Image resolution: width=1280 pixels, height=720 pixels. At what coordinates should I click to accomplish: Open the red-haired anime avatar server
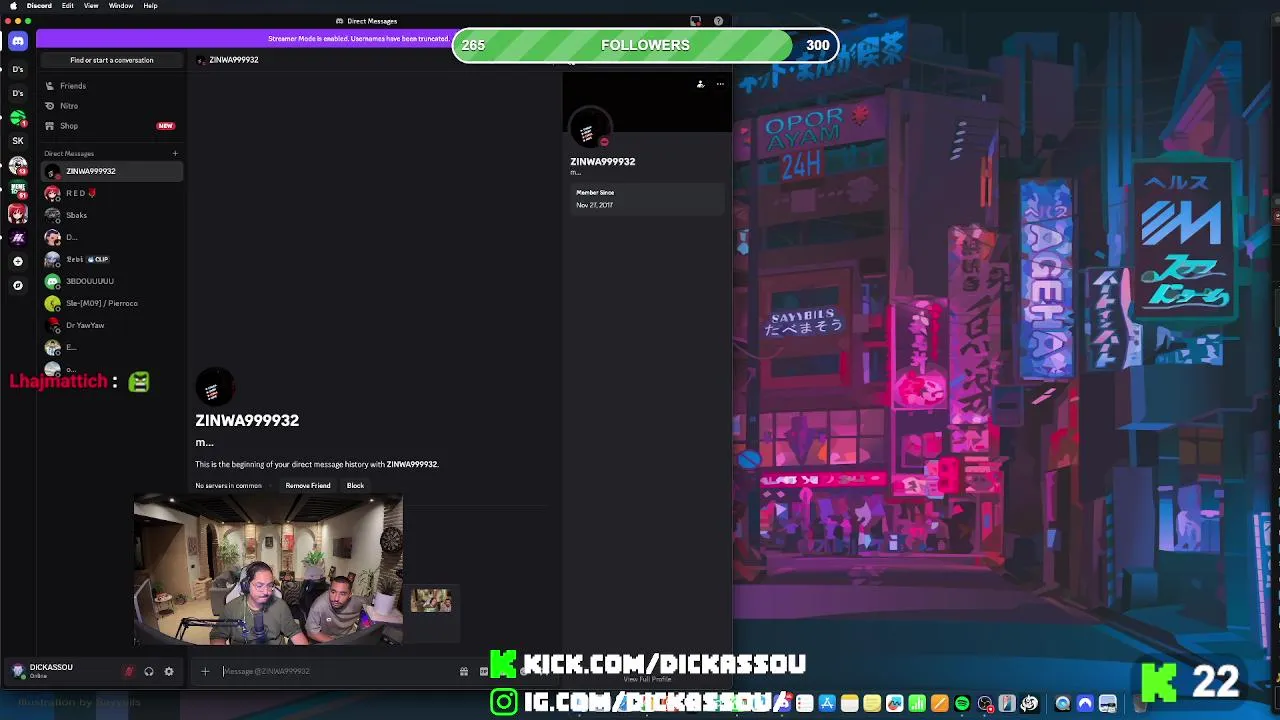18,213
